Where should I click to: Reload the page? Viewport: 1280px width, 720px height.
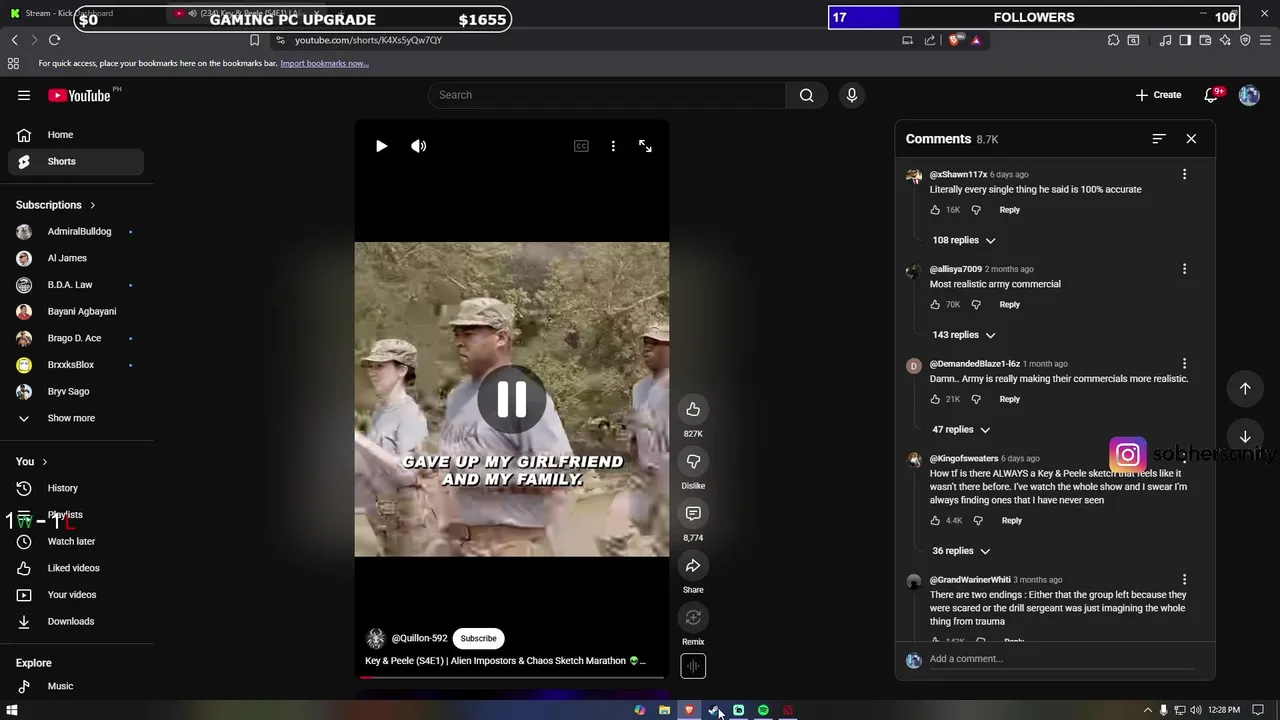pos(54,40)
